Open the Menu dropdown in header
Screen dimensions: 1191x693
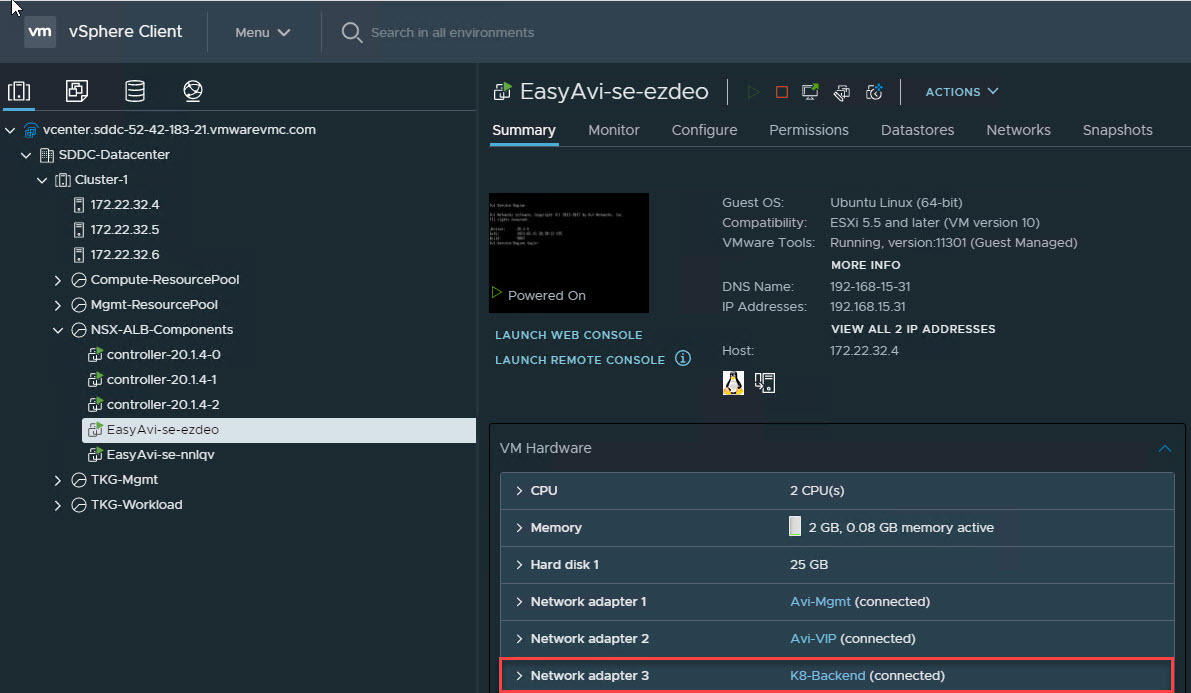(263, 32)
